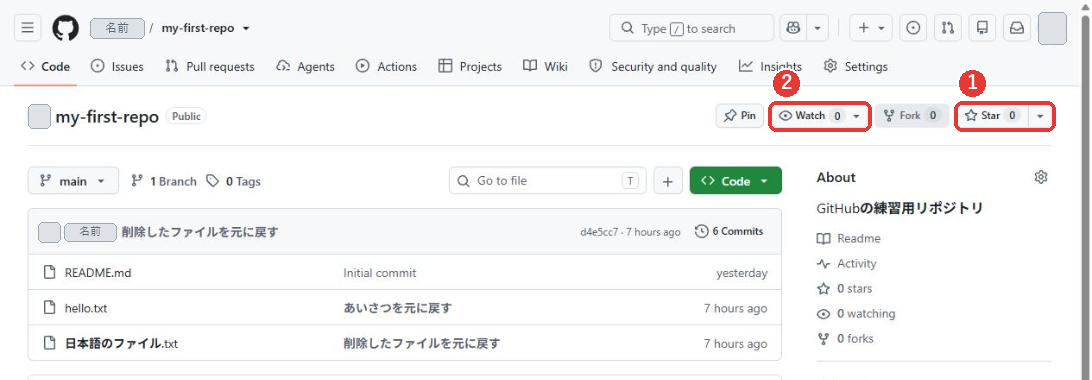Screen dimensions: 1092x380
Task: Open the repositories icon in the header
Action: coord(983,29)
